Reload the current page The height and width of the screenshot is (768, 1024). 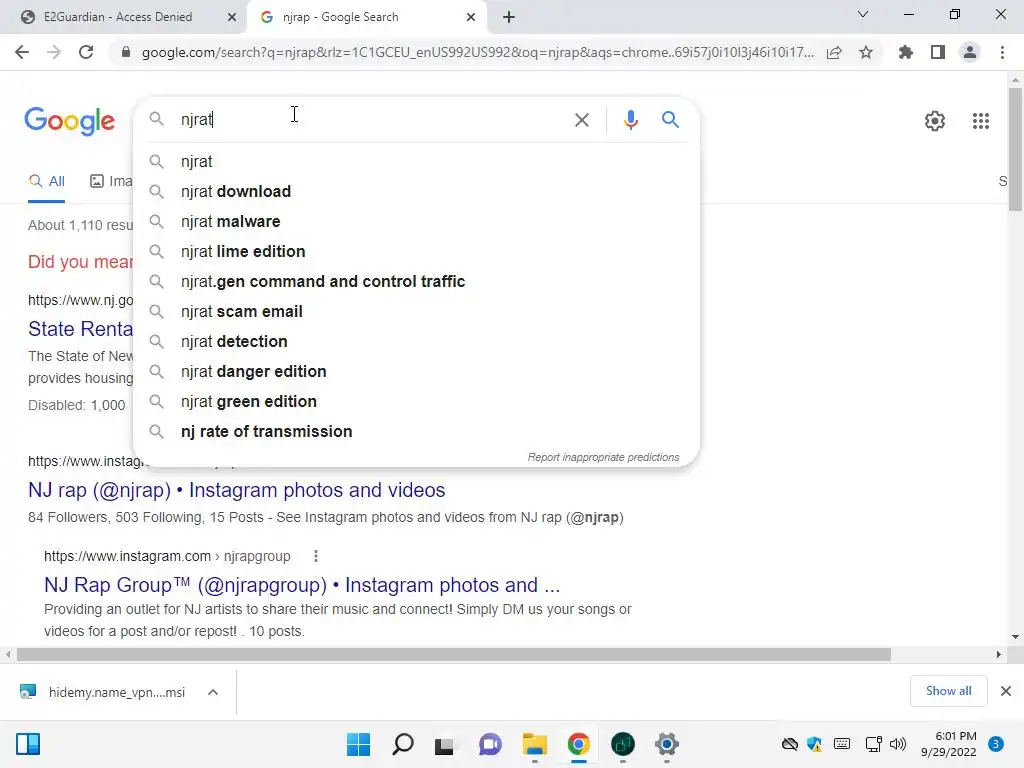coord(86,52)
